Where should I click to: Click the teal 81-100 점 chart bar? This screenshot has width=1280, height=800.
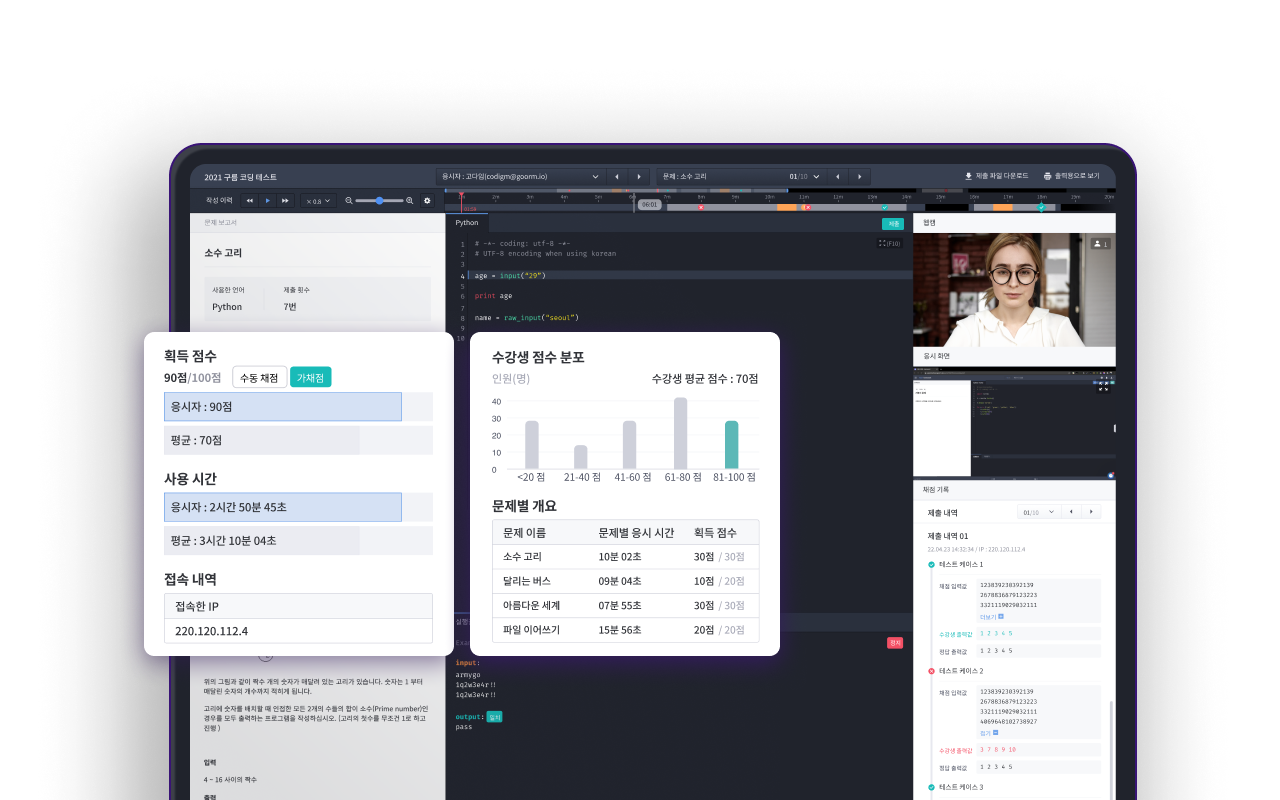(731, 445)
